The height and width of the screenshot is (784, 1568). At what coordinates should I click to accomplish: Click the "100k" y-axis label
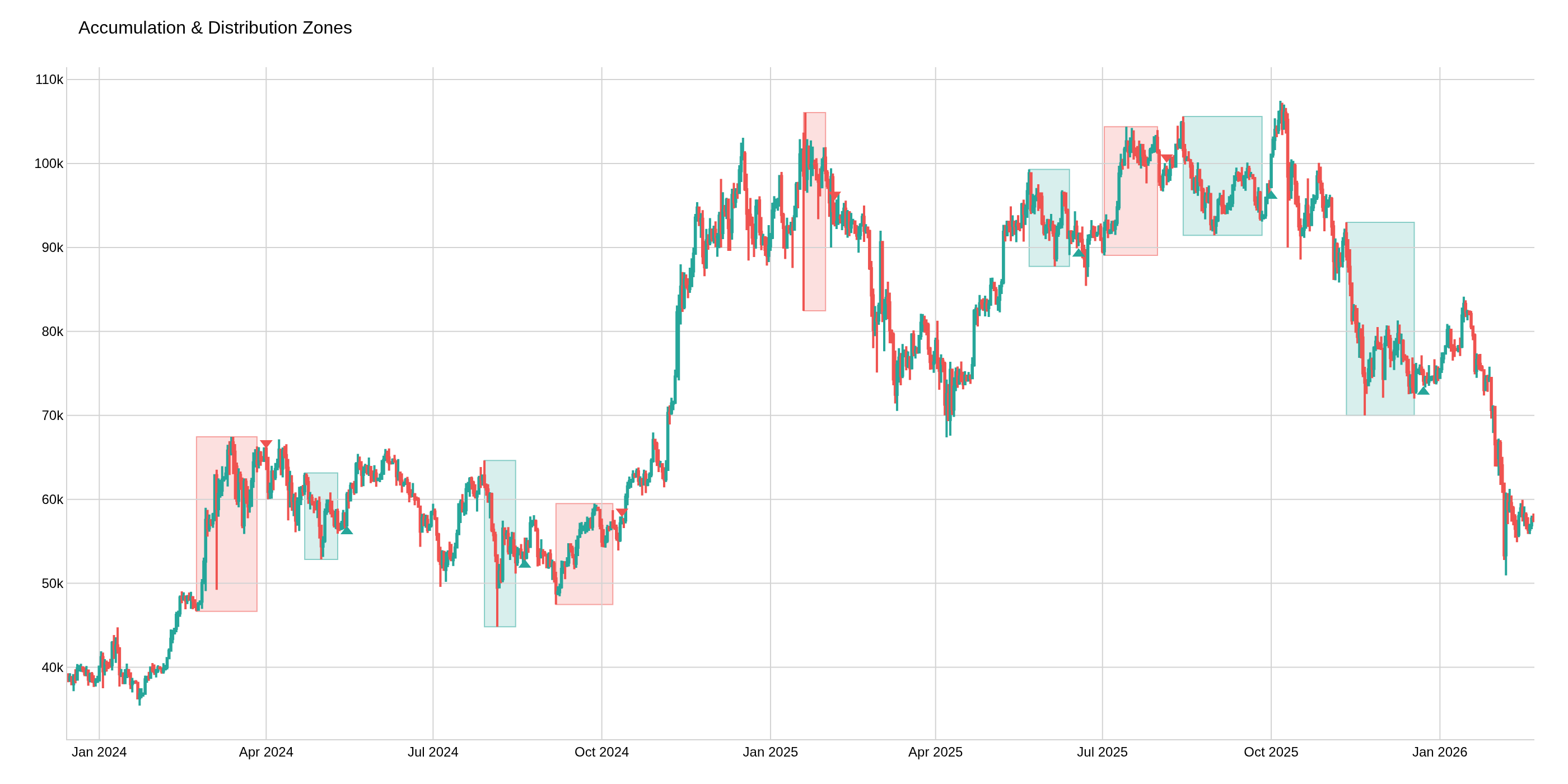(x=49, y=164)
